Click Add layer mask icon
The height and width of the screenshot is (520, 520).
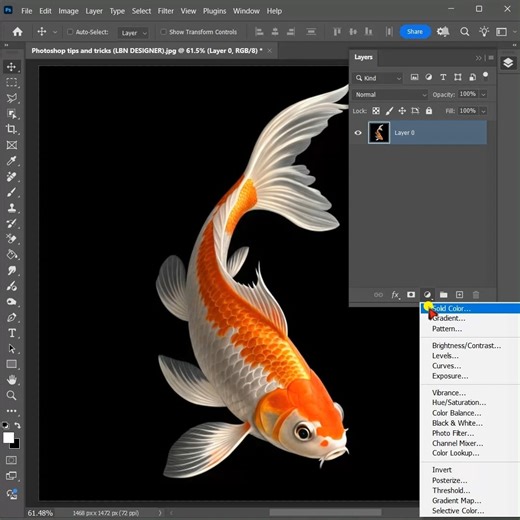click(411, 295)
